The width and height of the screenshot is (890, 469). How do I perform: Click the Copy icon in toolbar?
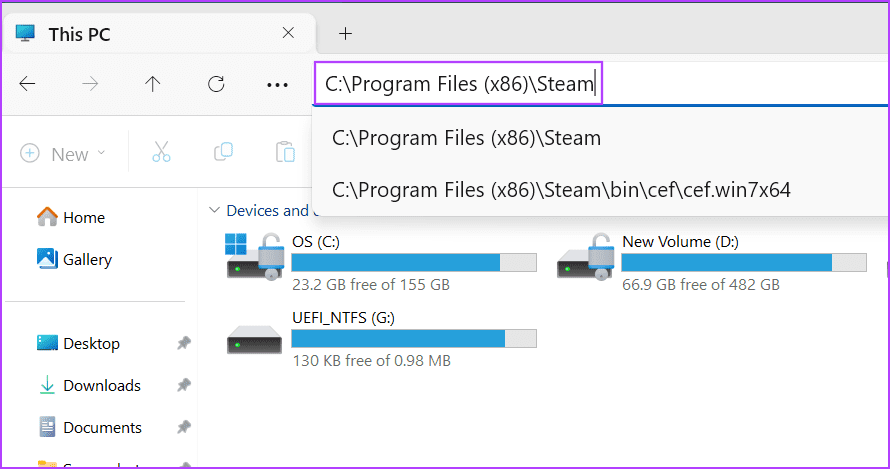click(x=224, y=153)
